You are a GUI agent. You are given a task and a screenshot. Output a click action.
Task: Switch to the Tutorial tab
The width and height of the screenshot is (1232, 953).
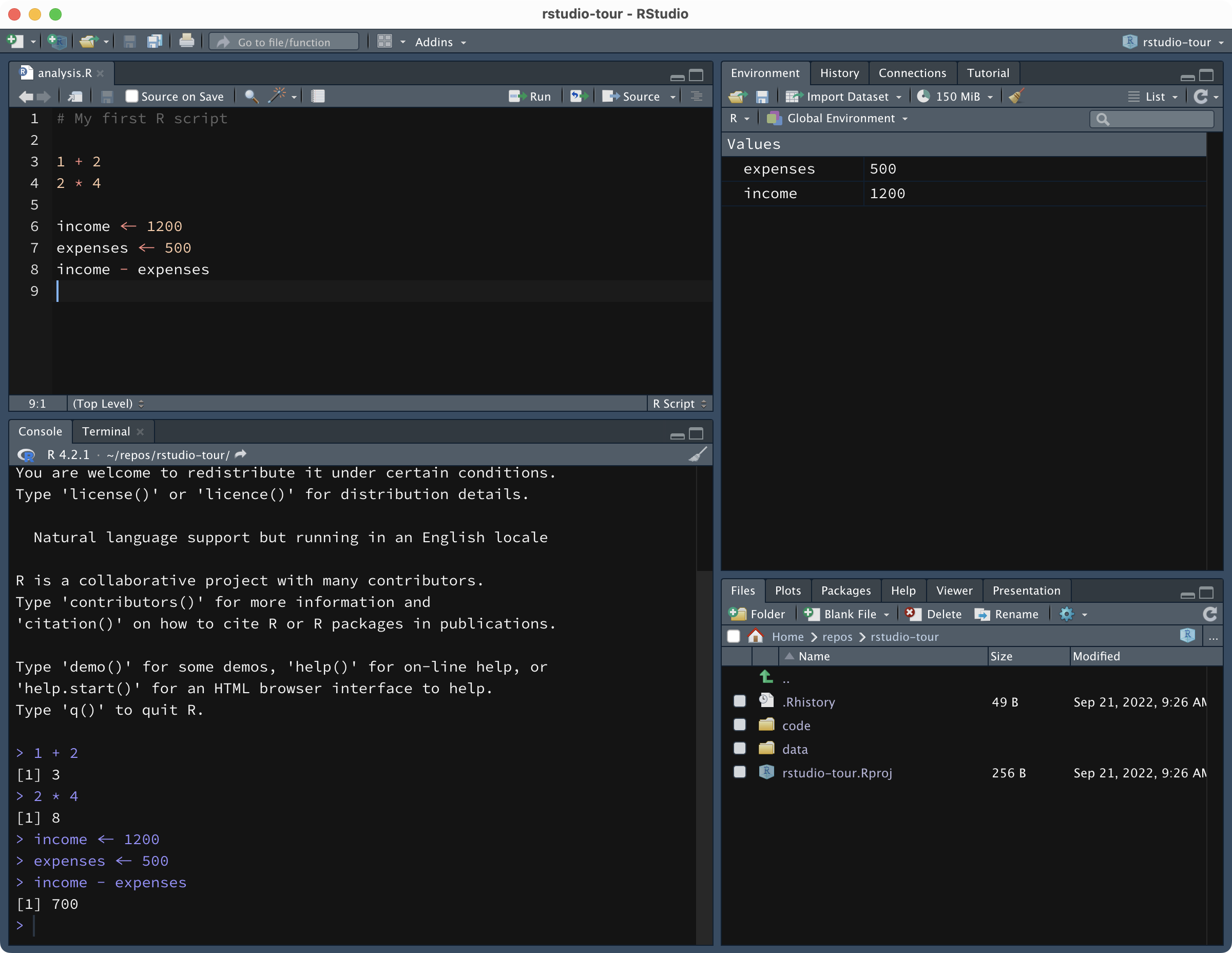(988, 73)
